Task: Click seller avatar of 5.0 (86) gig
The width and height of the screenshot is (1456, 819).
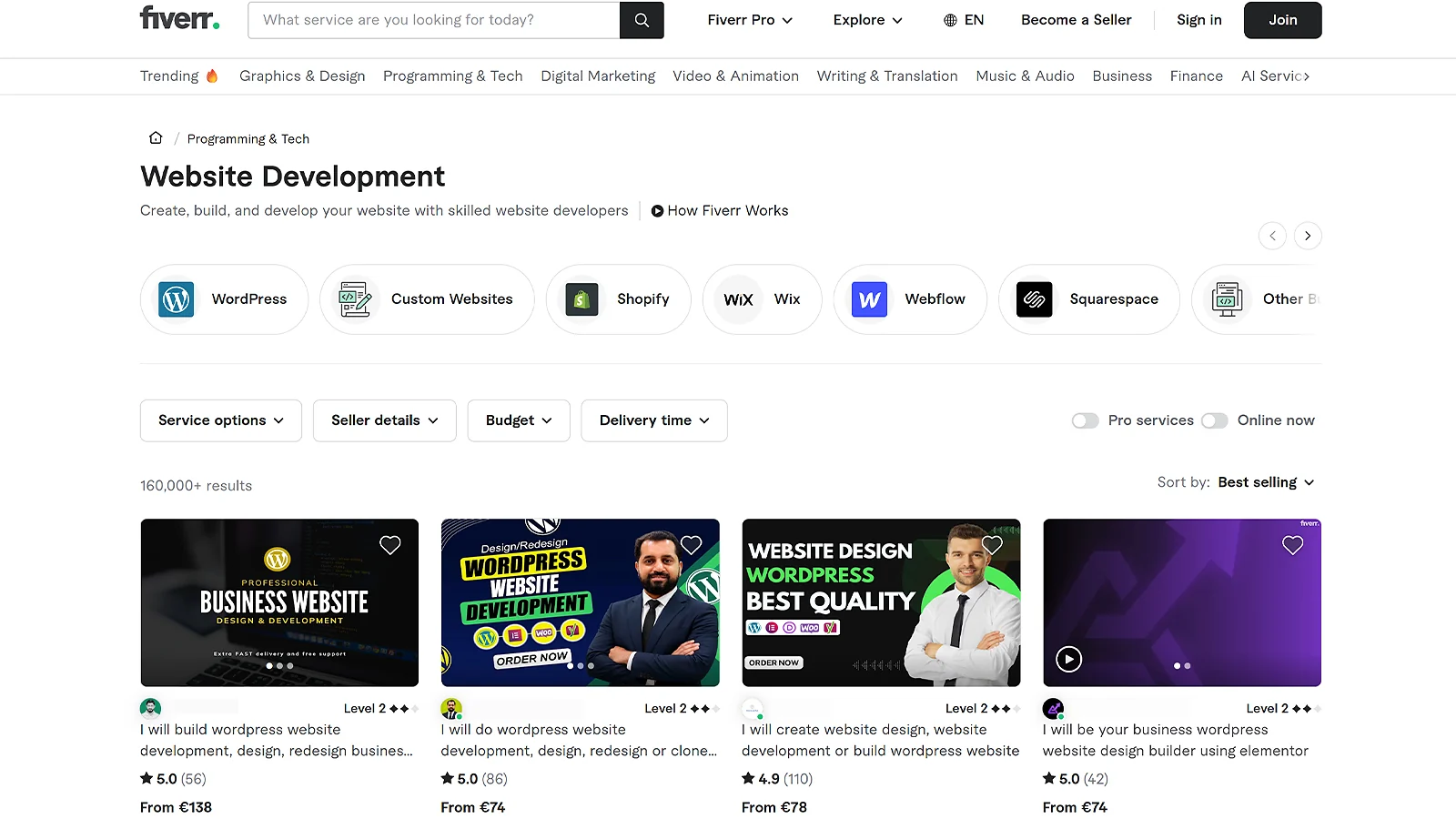Action: pyautogui.click(x=451, y=708)
